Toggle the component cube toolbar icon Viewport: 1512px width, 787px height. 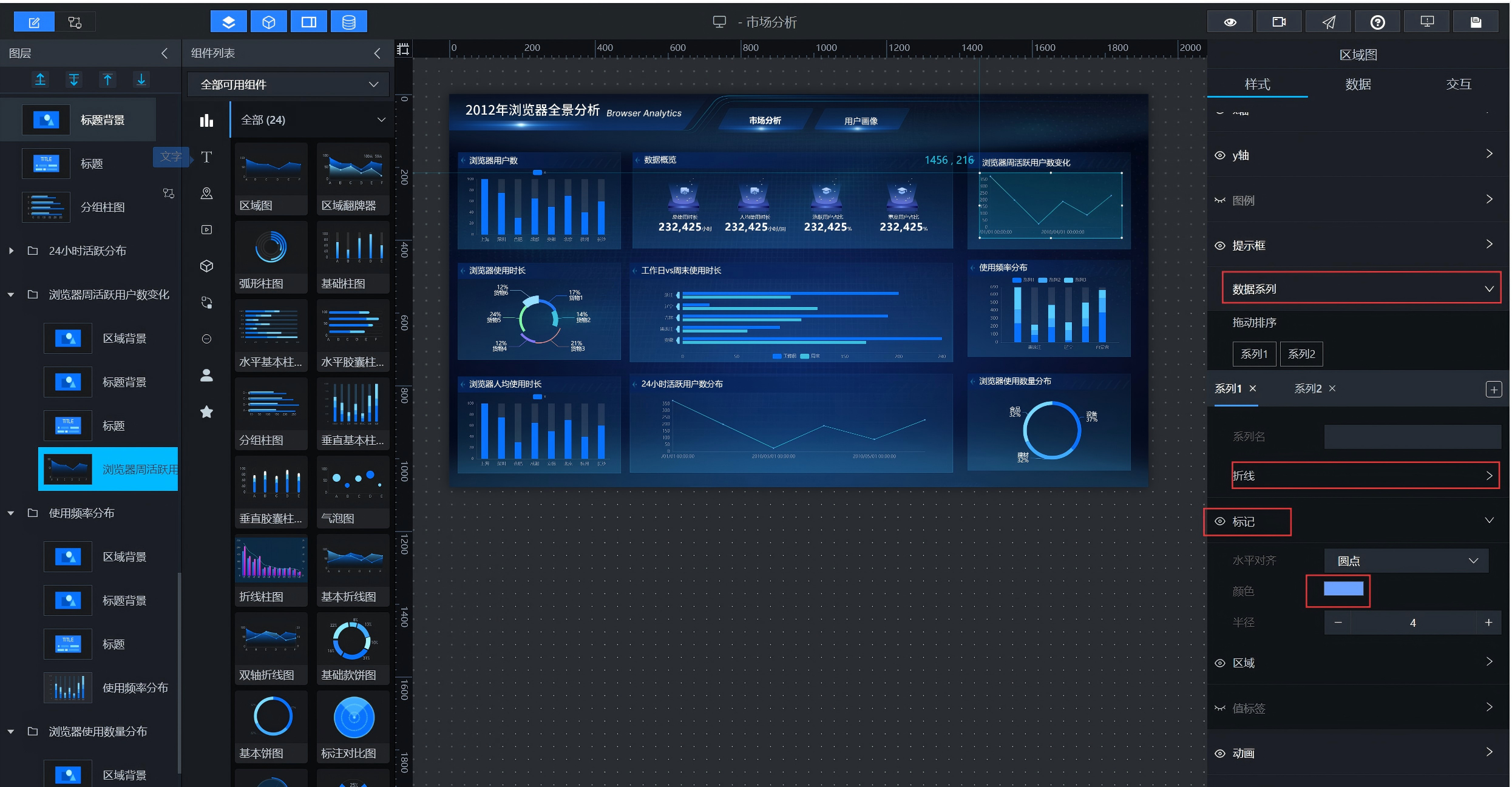(x=268, y=22)
